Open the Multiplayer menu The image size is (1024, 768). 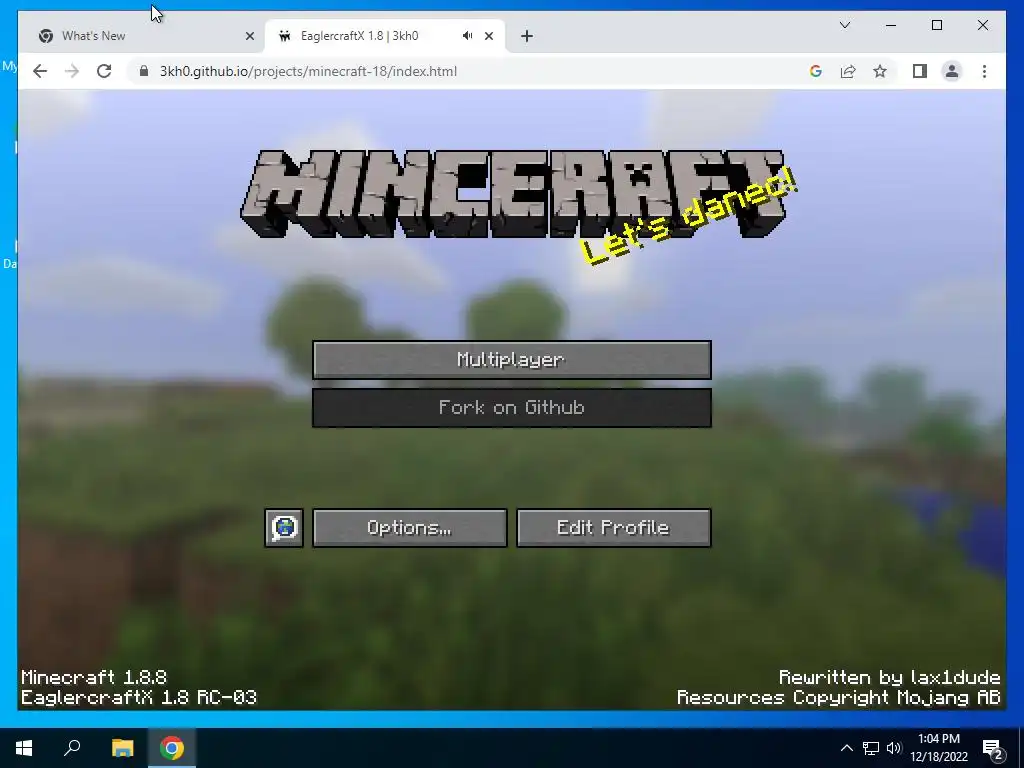(511, 359)
